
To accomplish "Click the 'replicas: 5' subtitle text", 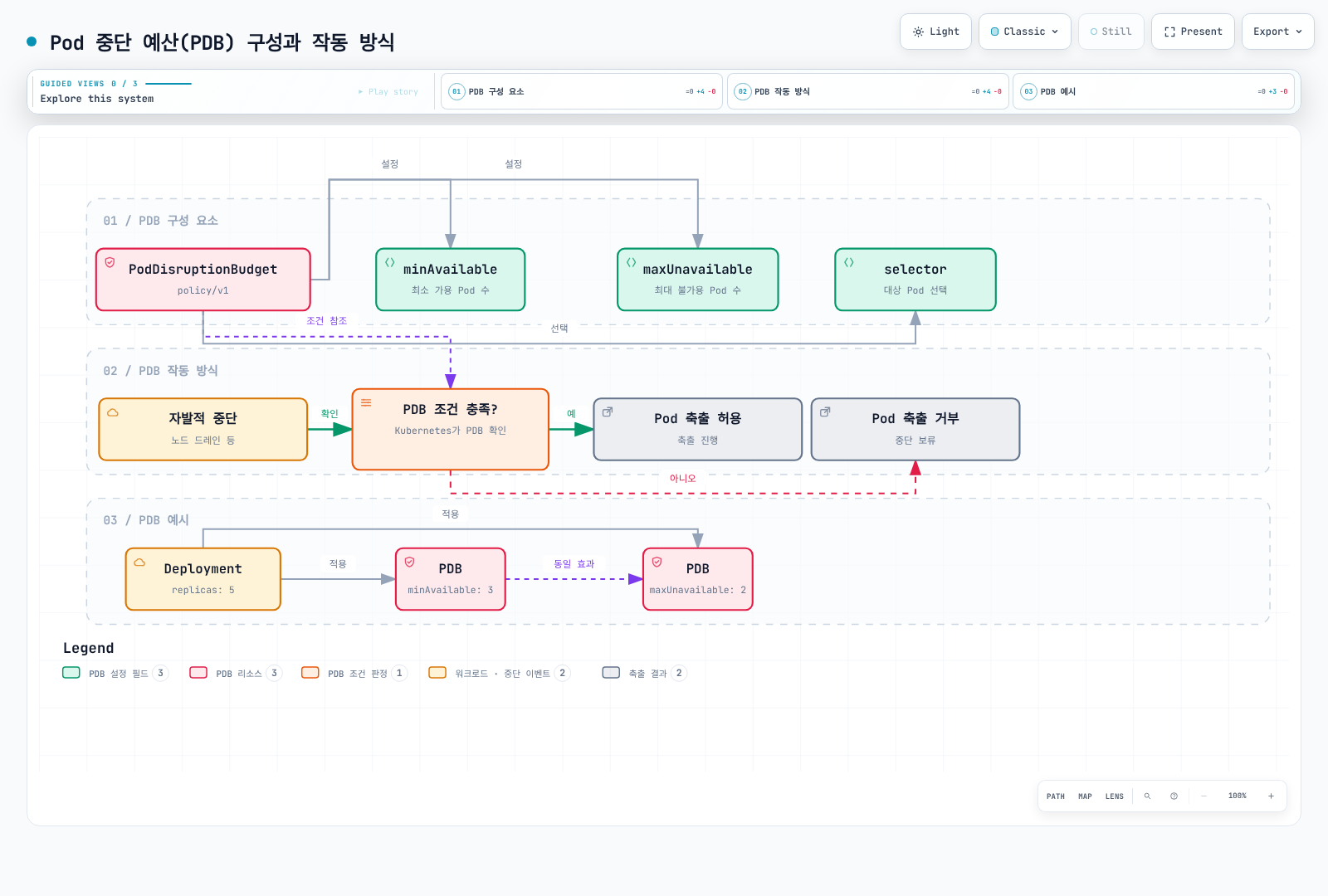I will [203, 591].
